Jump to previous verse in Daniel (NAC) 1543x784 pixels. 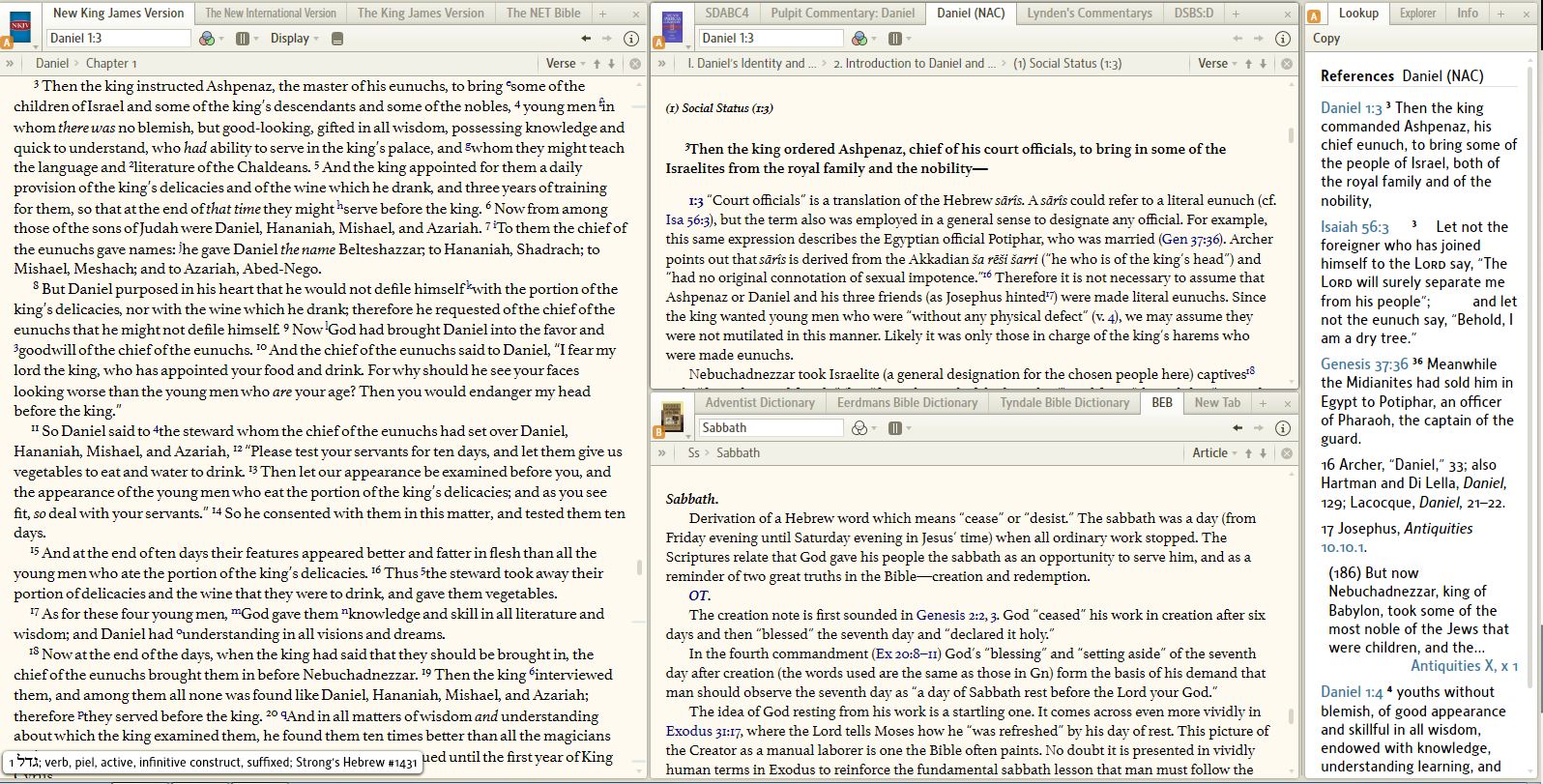pos(1249,64)
